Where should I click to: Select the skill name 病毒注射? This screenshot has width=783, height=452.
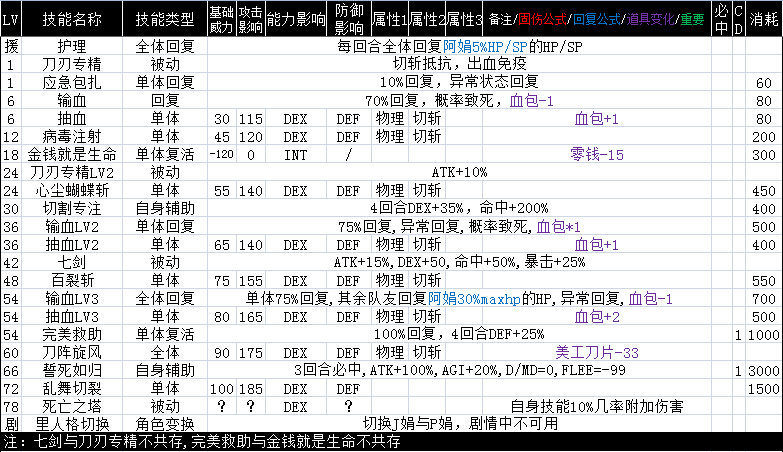click(x=72, y=136)
